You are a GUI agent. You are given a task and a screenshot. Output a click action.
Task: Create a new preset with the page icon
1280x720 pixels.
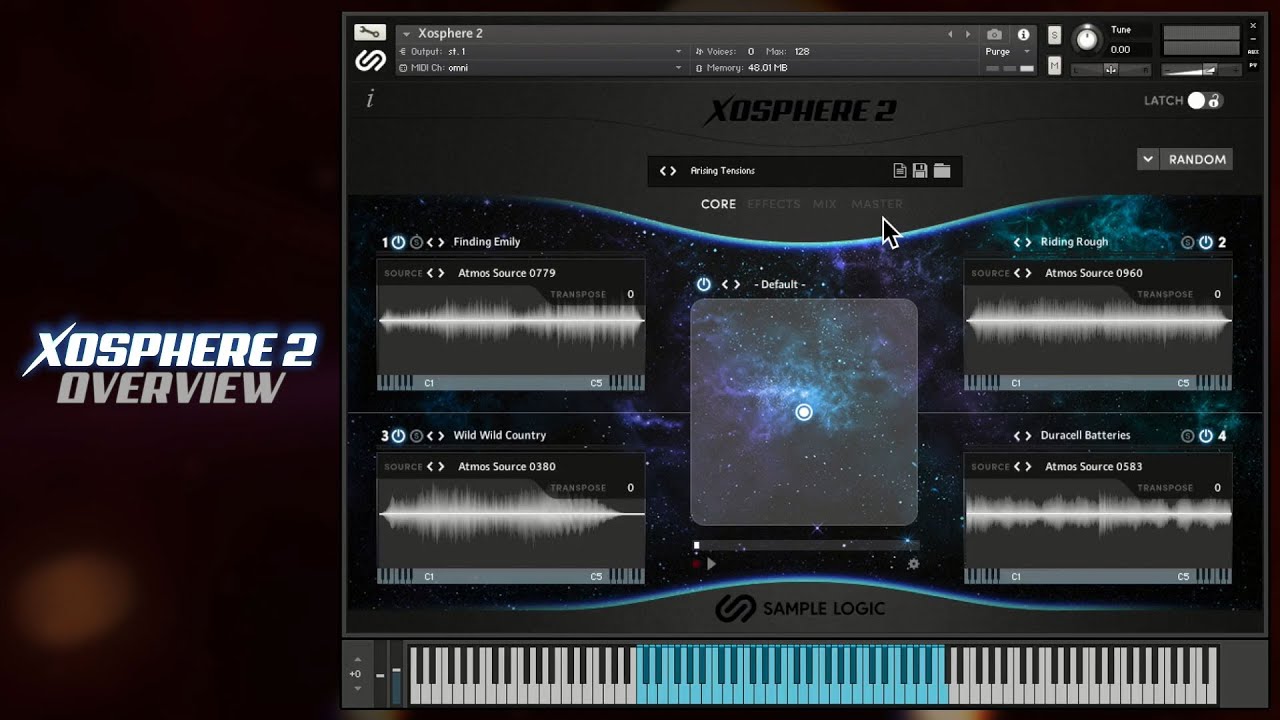[900, 171]
